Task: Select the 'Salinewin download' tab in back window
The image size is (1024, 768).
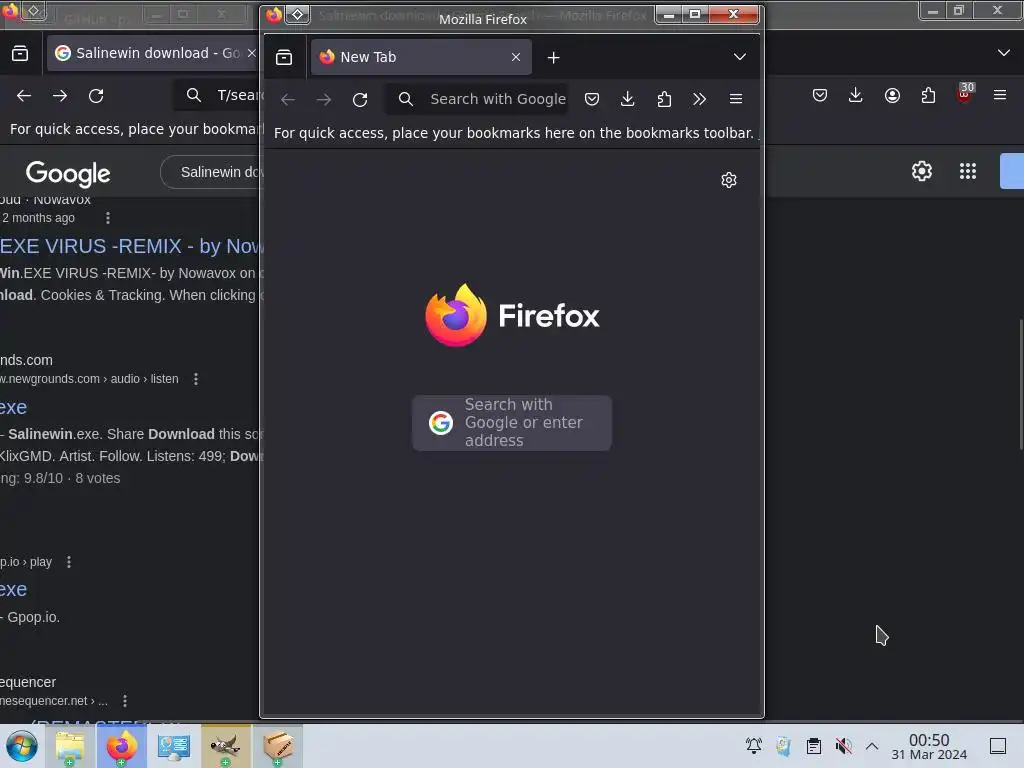Action: click(x=155, y=53)
